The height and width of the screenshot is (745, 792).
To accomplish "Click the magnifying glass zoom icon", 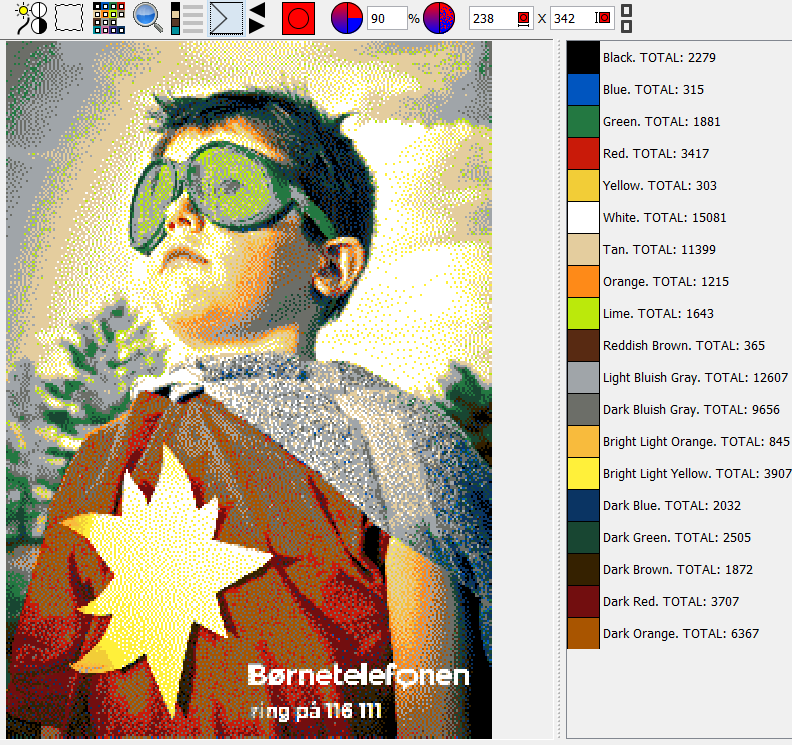I will [x=148, y=18].
